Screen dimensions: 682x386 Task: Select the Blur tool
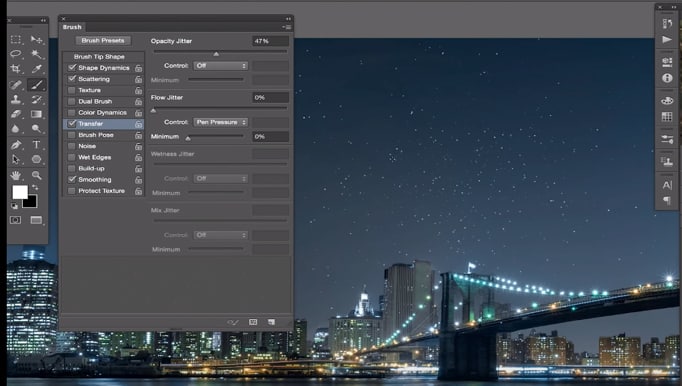point(16,129)
